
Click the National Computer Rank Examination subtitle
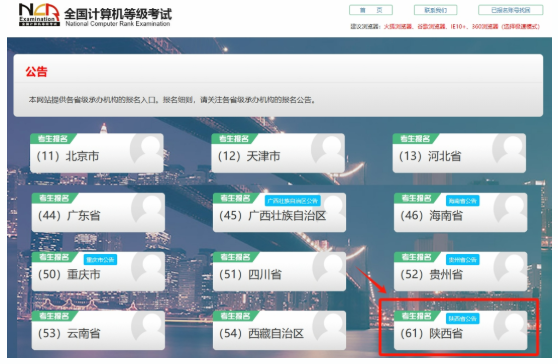[x=118, y=24]
